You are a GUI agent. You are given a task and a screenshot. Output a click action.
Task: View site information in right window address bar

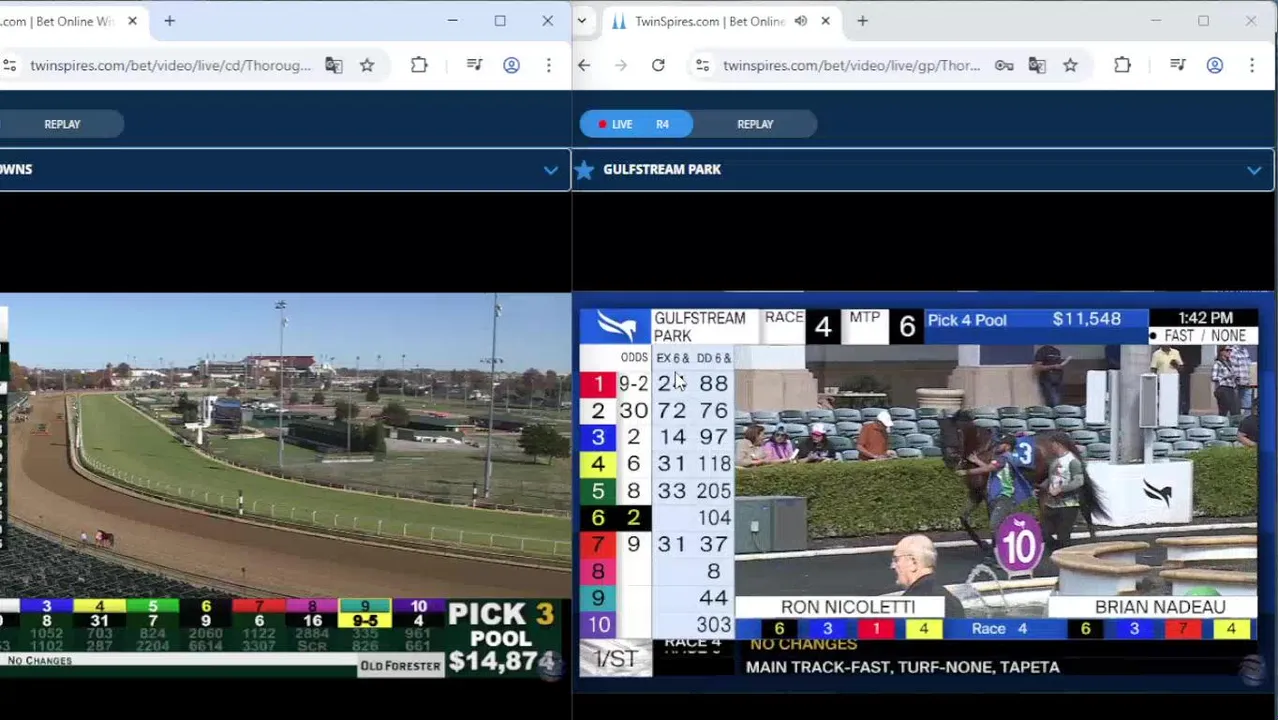coord(702,65)
